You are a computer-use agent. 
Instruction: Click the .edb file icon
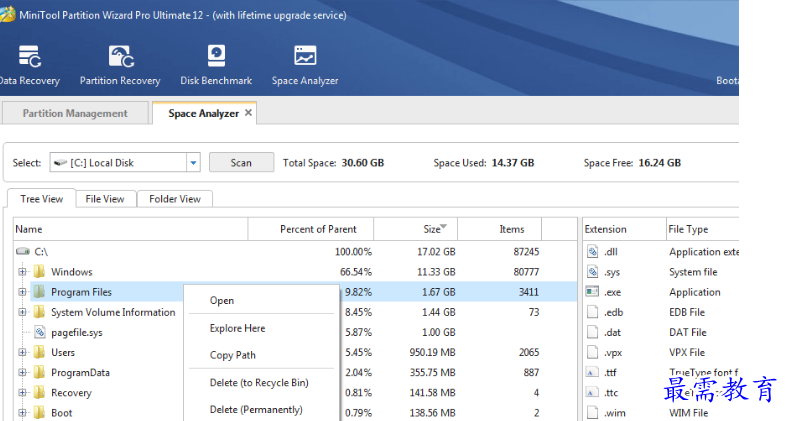click(593, 312)
